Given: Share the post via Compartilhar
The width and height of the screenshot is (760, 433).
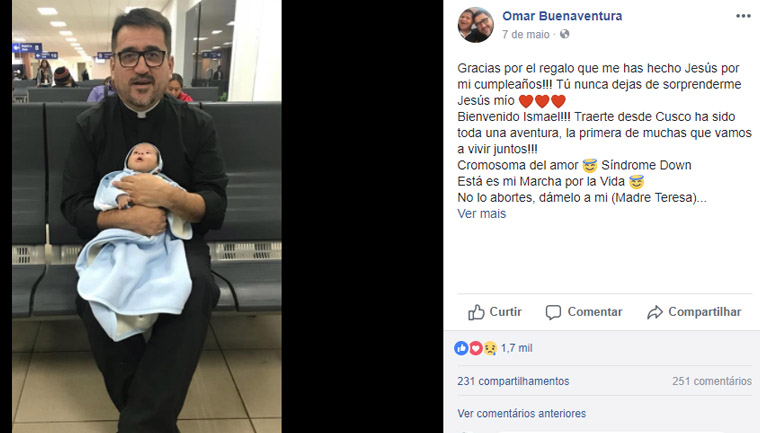Looking at the screenshot, I should click(704, 312).
